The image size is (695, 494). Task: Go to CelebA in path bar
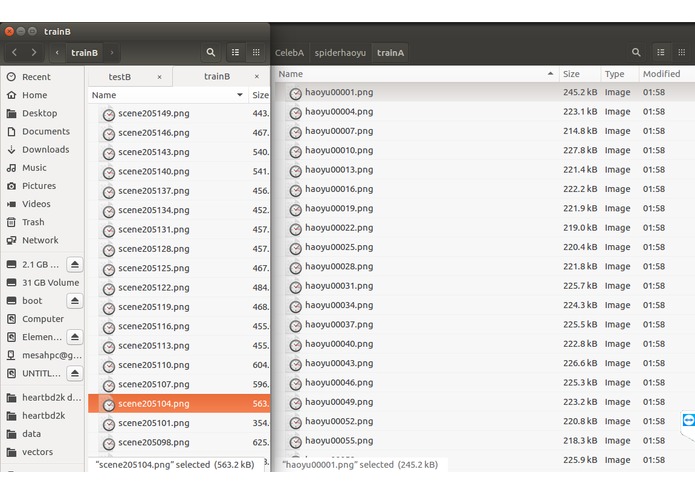pos(289,53)
